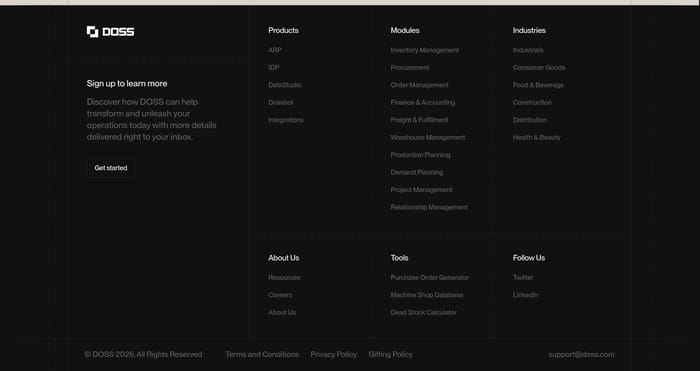Open Finance & Accounting module
Viewport: 700px width, 371px height.
point(423,103)
